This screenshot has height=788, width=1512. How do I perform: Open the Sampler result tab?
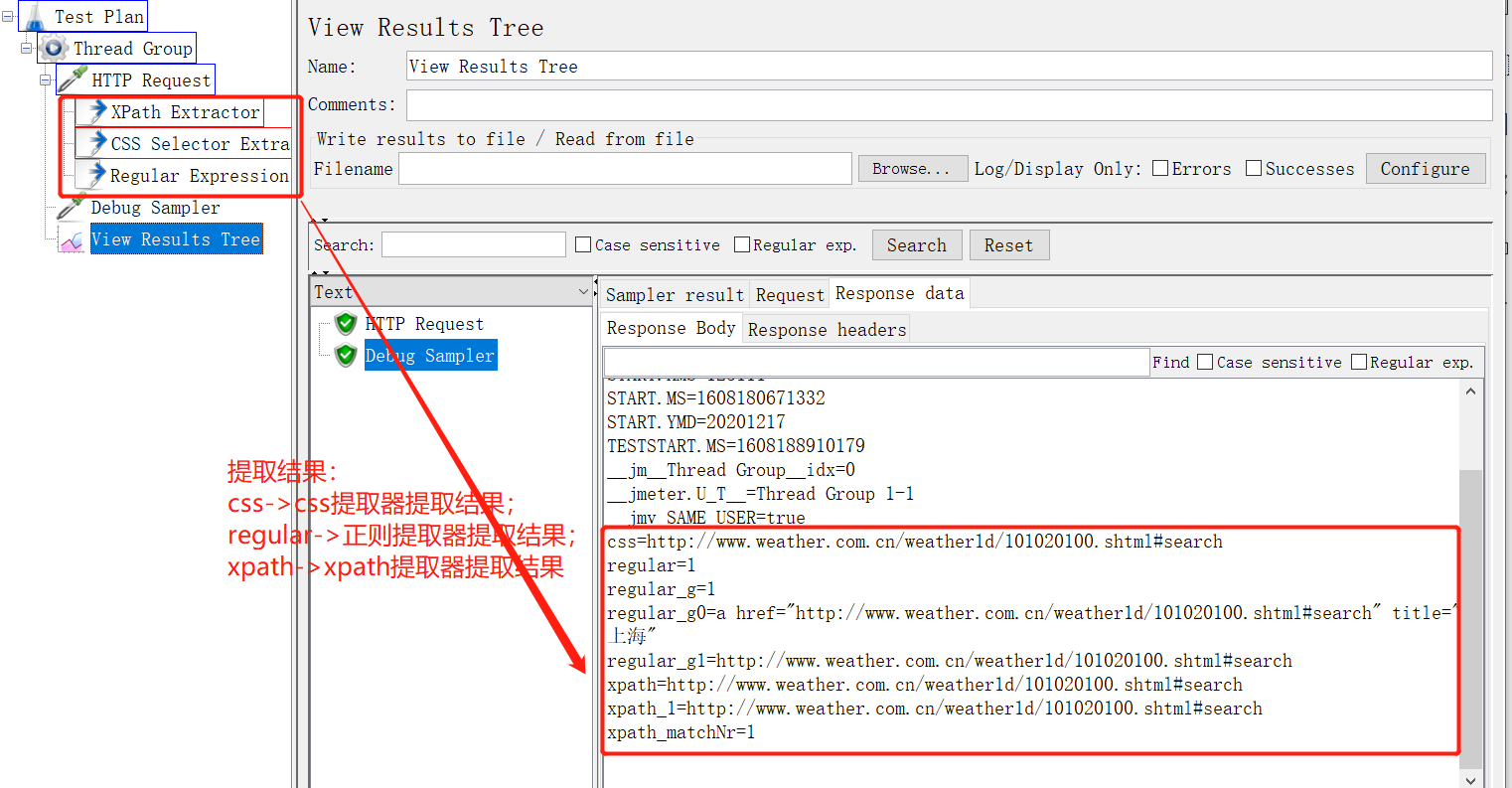pyautogui.click(x=675, y=293)
